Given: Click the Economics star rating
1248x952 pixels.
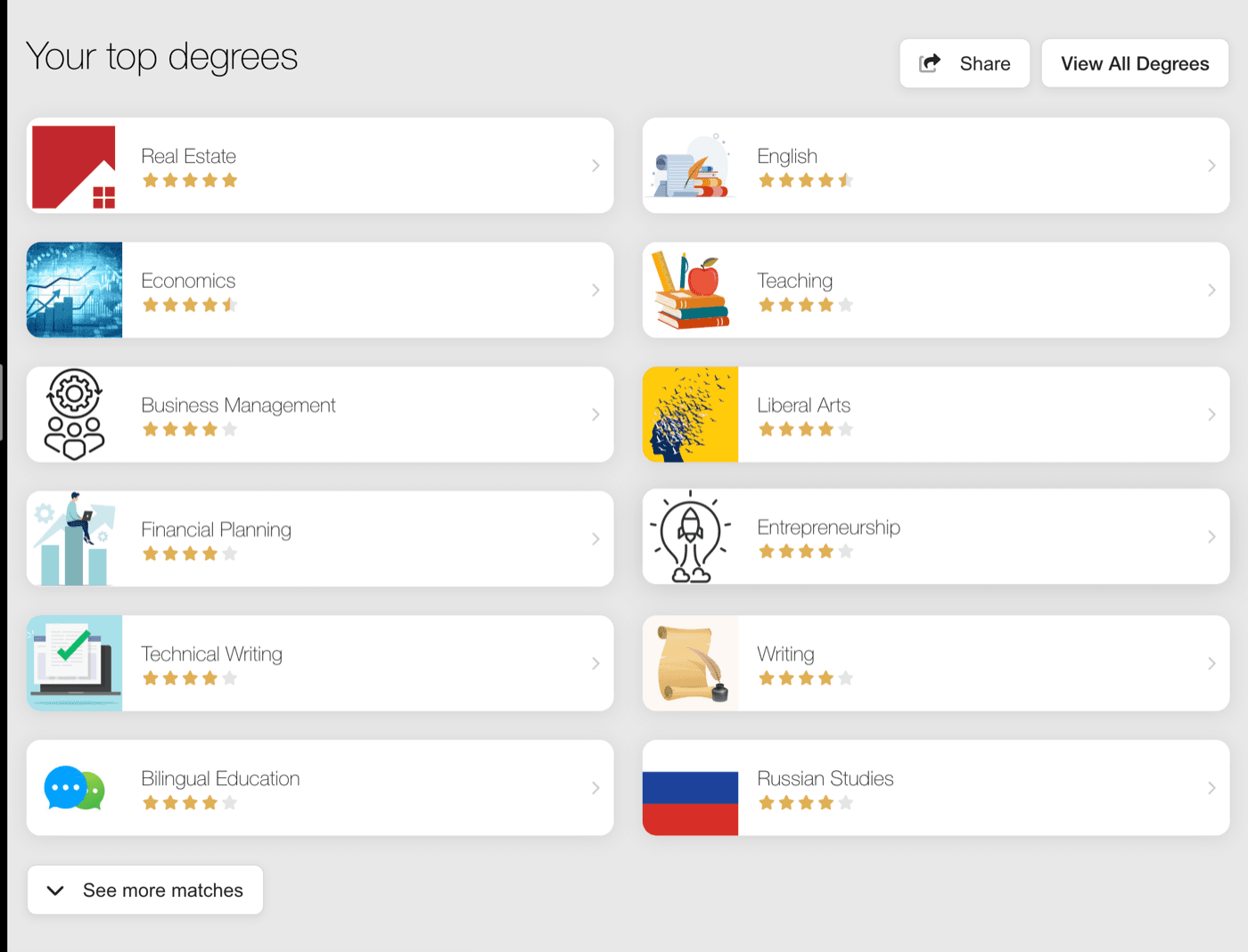Looking at the screenshot, I should (x=190, y=305).
